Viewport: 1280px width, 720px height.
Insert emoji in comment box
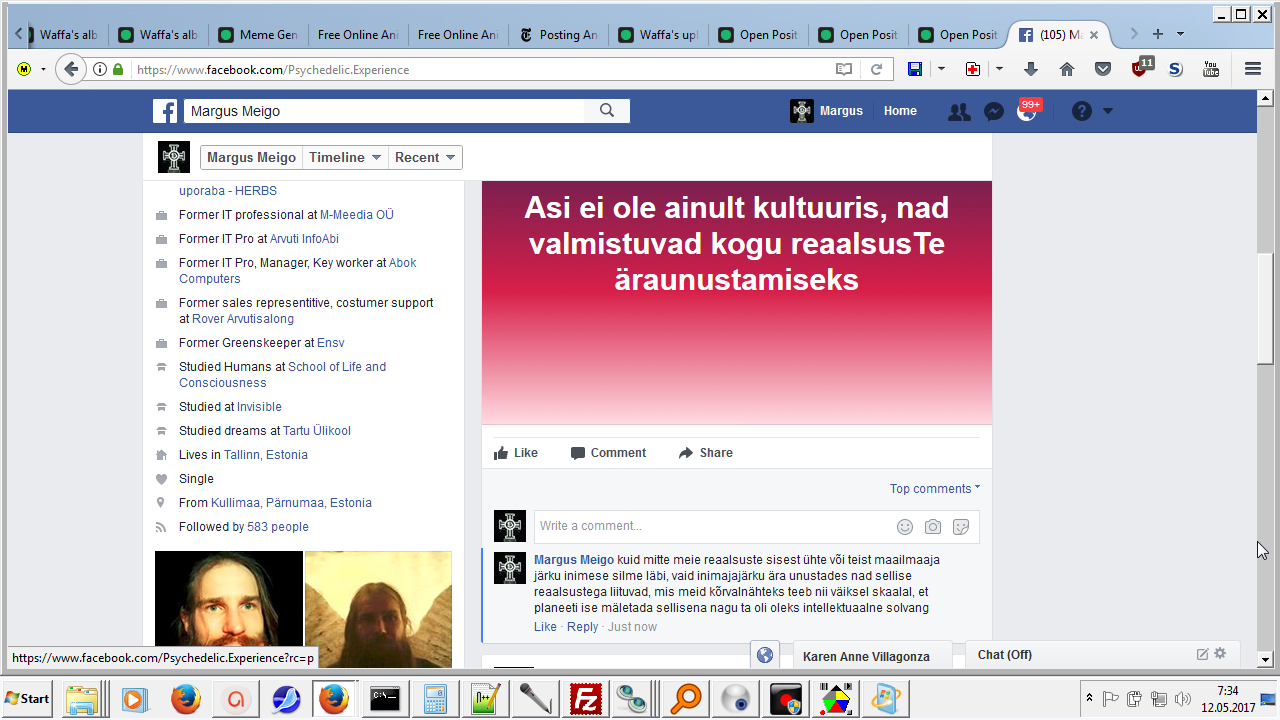click(x=905, y=527)
